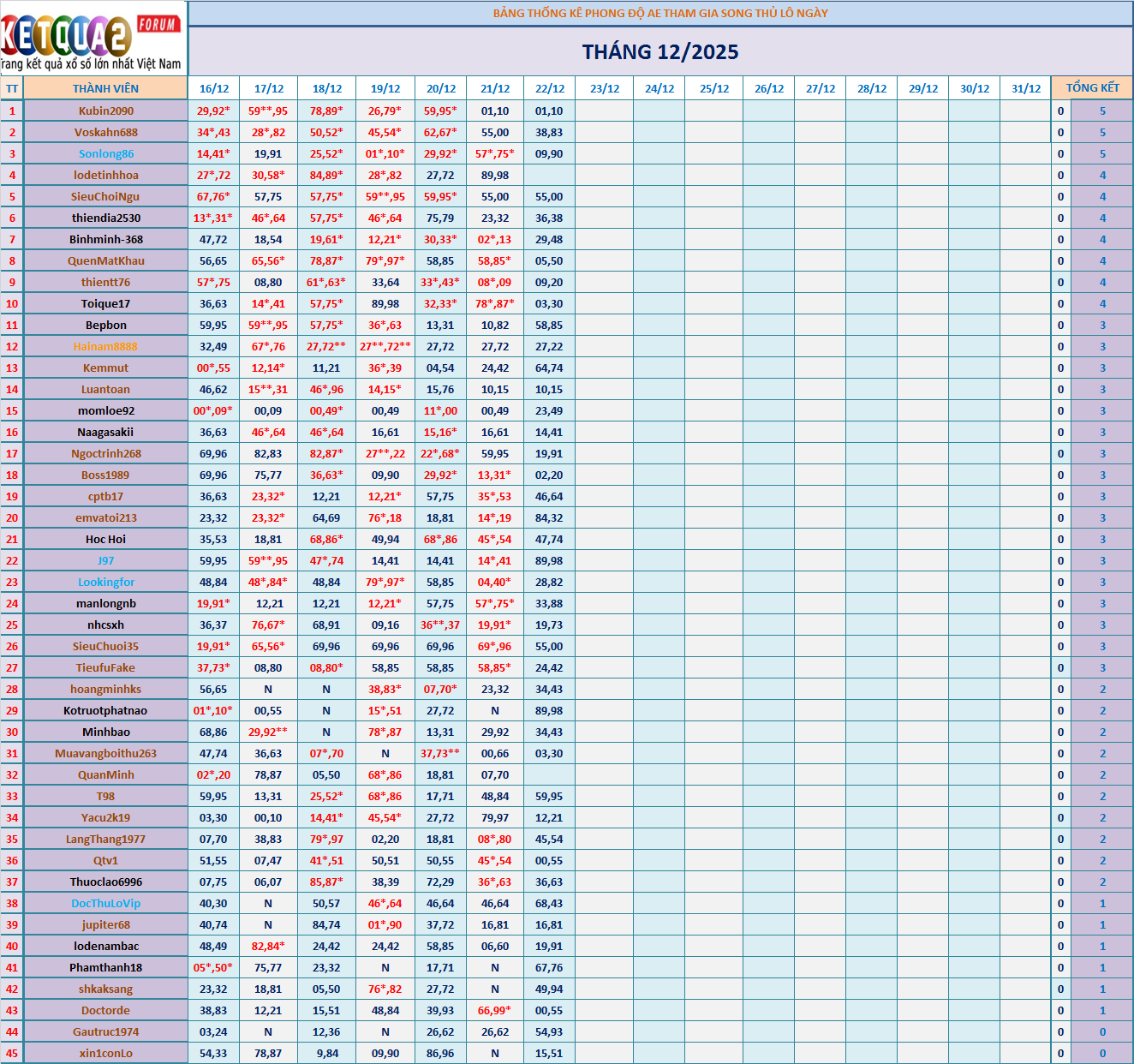Select the TT column header
The width and height of the screenshot is (1134, 1064).
pyautogui.click(x=12, y=88)
